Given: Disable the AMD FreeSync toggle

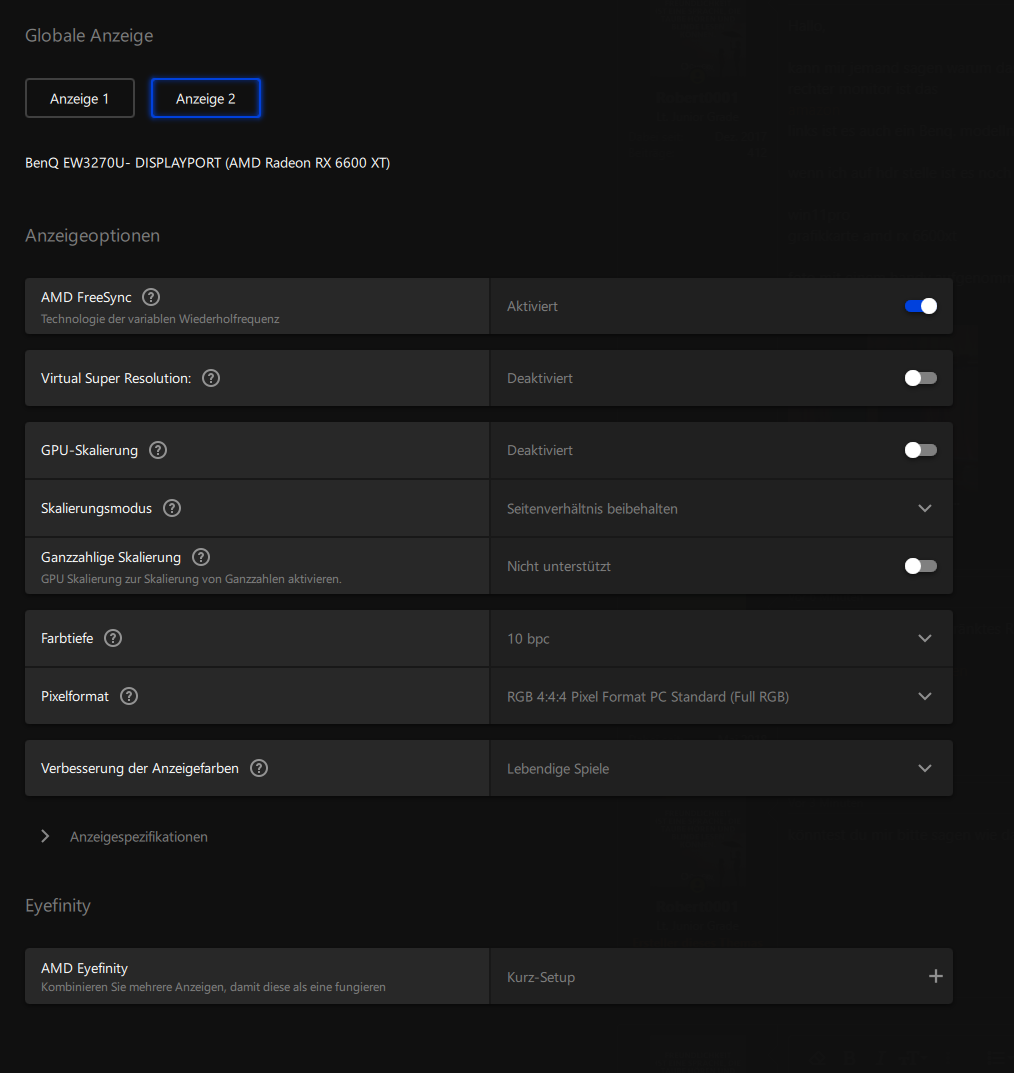Looking at the screenshot, I should point(920,306).
